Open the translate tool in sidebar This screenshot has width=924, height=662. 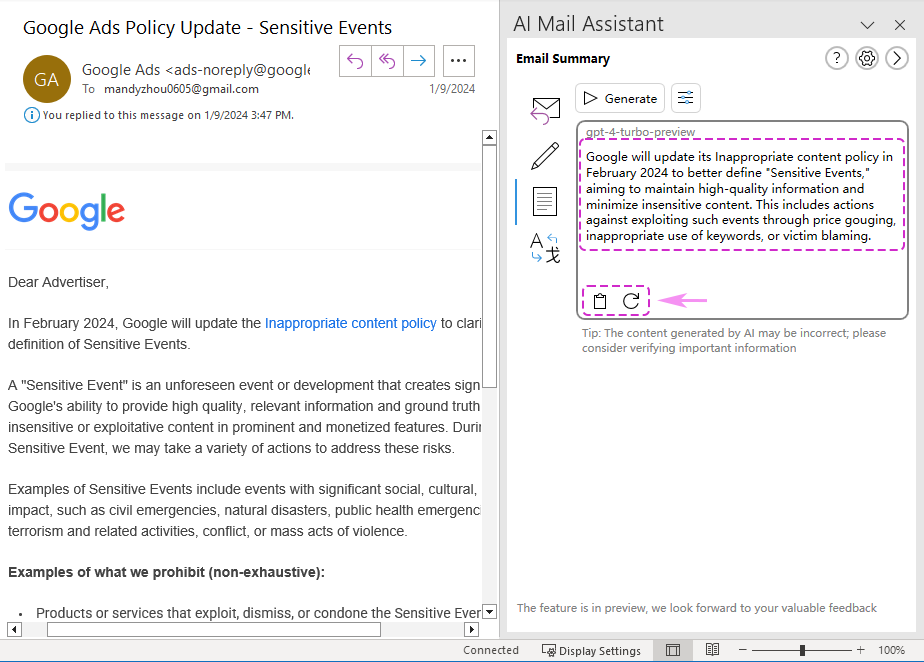click(544, 247)
